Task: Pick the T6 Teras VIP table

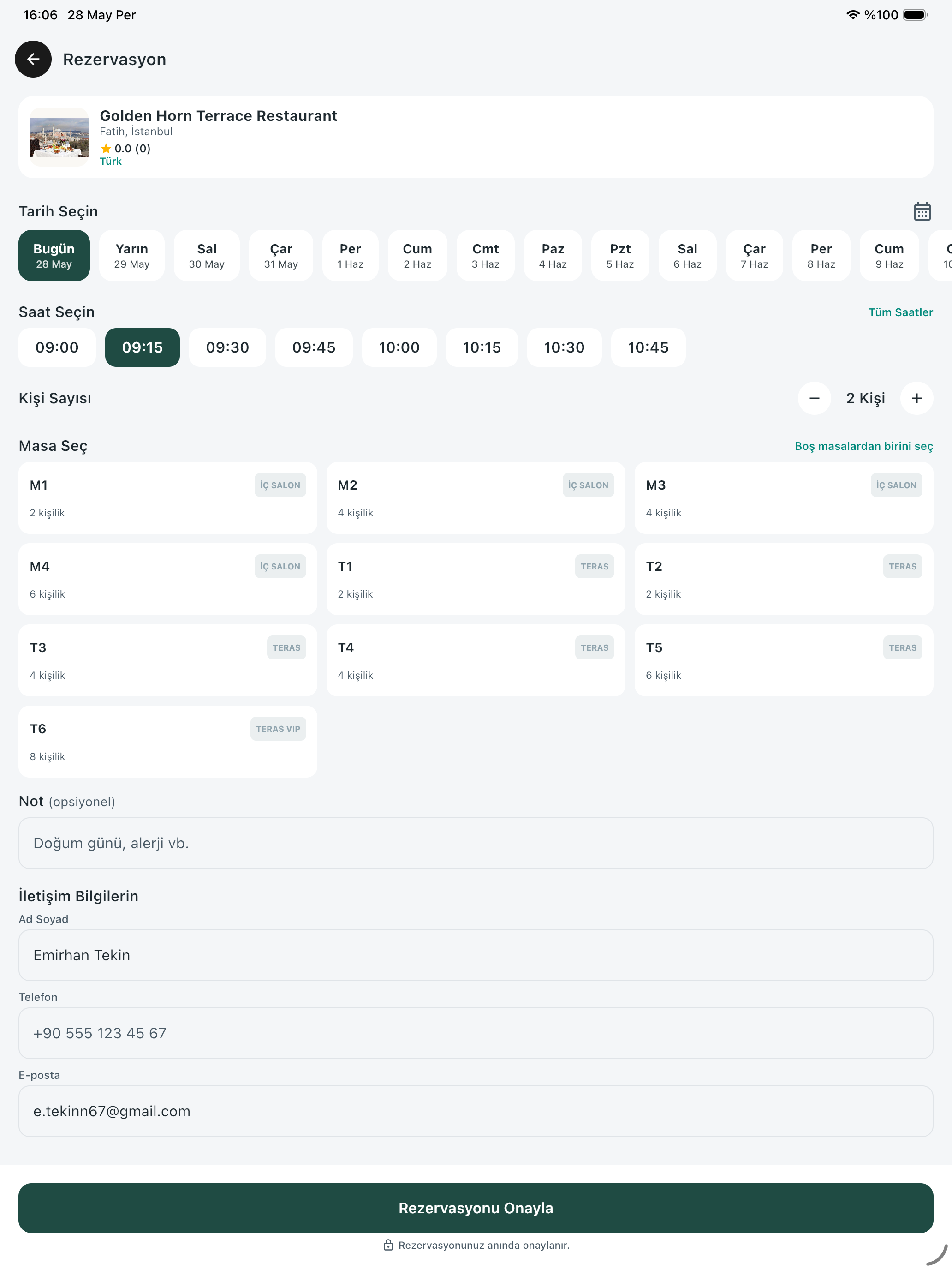Action: tap(167, 742)
